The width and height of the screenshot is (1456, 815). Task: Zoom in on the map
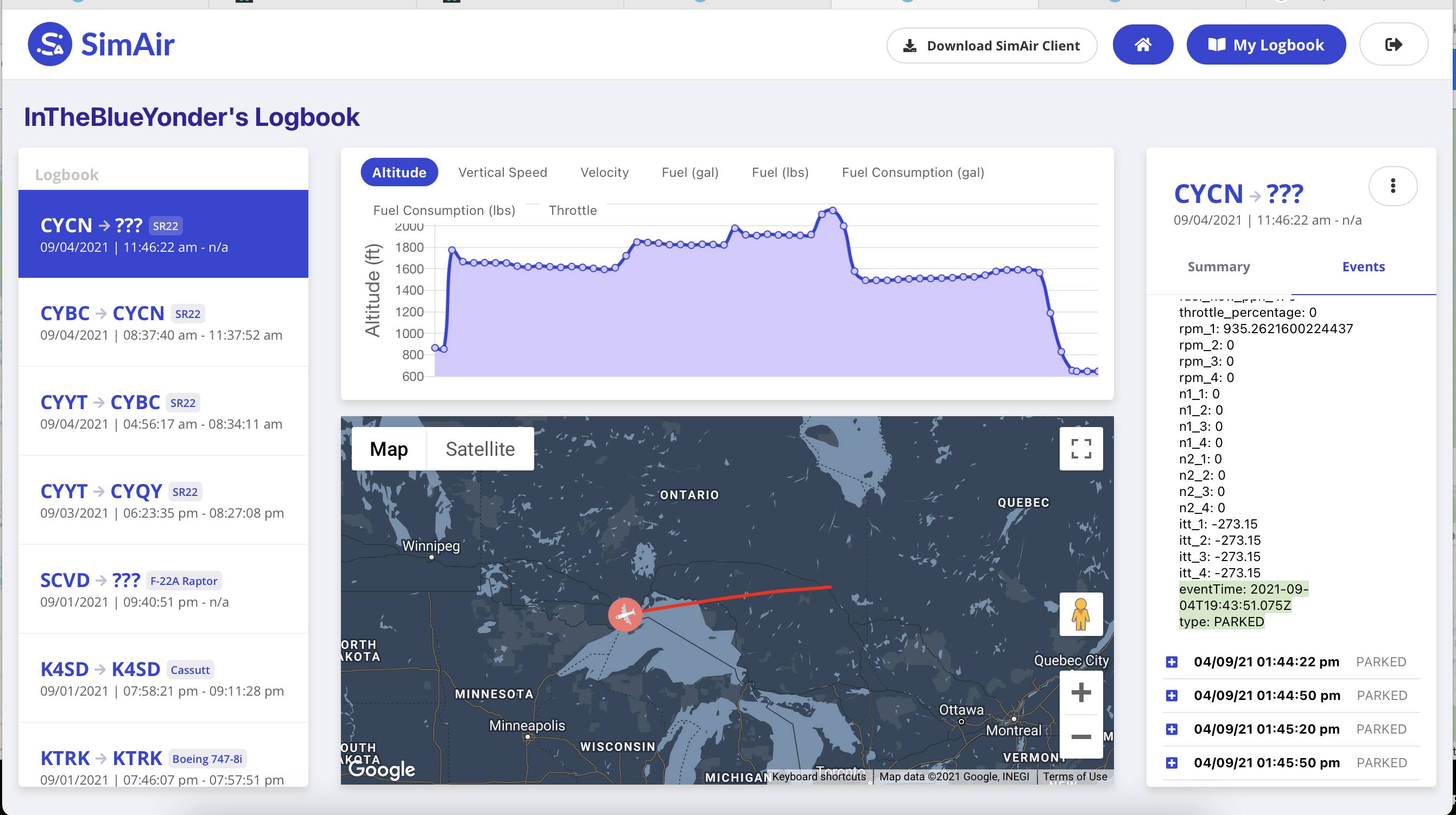tap(1081, 692)
